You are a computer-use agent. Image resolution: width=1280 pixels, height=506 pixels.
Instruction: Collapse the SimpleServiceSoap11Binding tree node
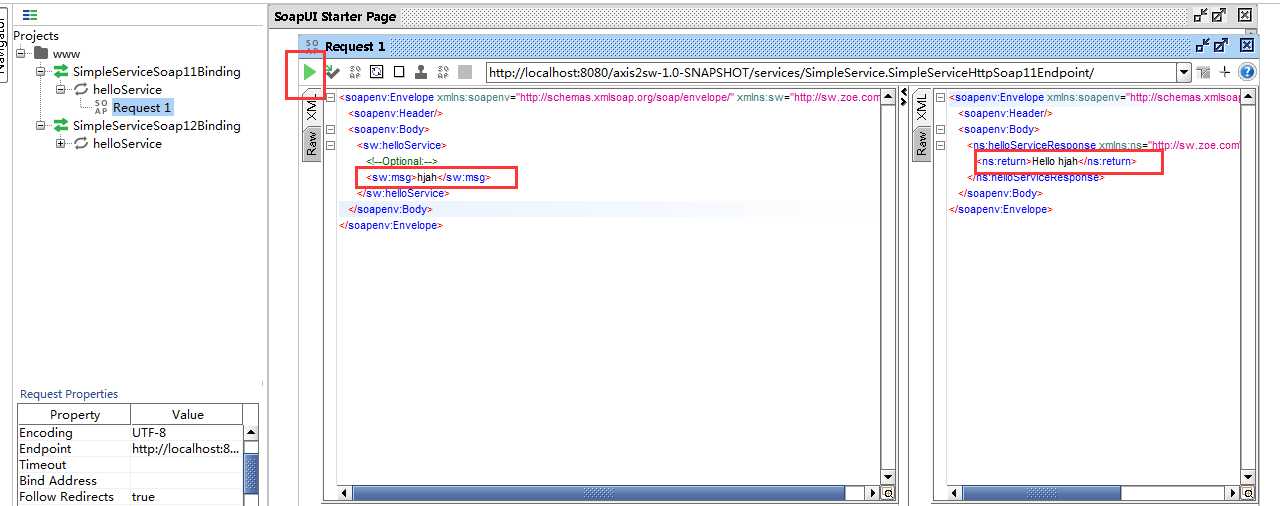pos(41,71)
